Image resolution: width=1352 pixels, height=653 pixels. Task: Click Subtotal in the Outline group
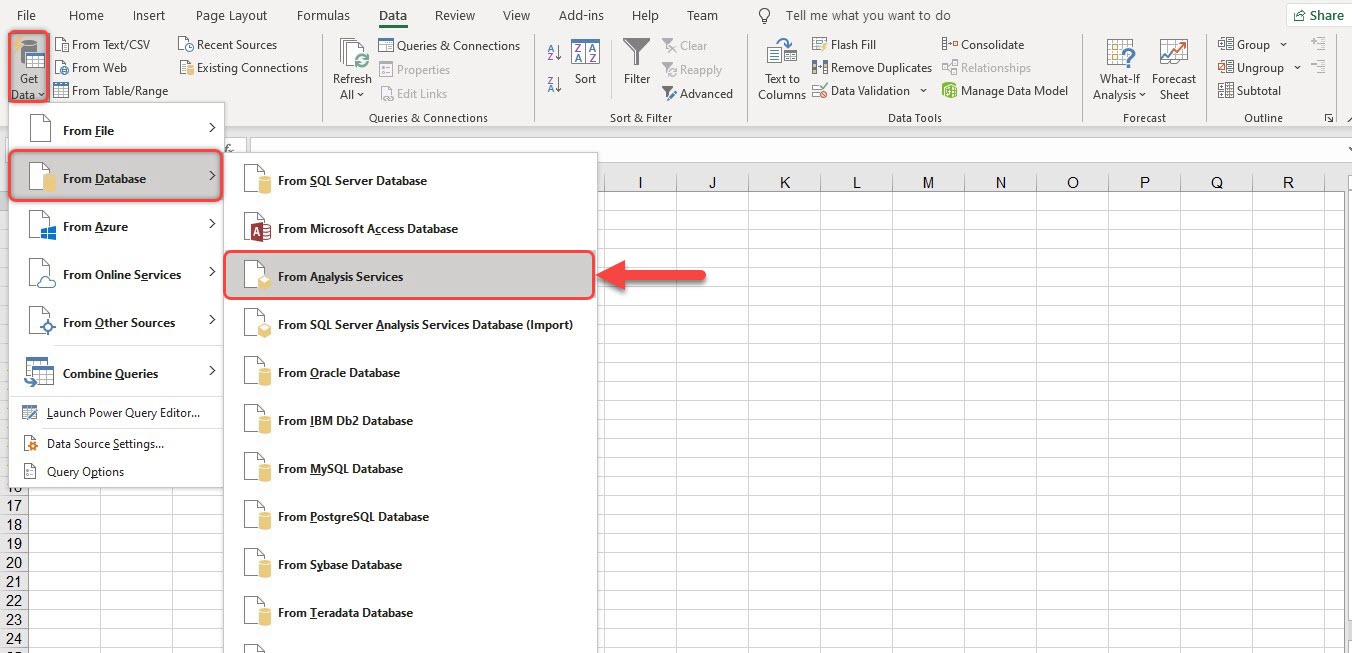click(x=1250, y=90)
